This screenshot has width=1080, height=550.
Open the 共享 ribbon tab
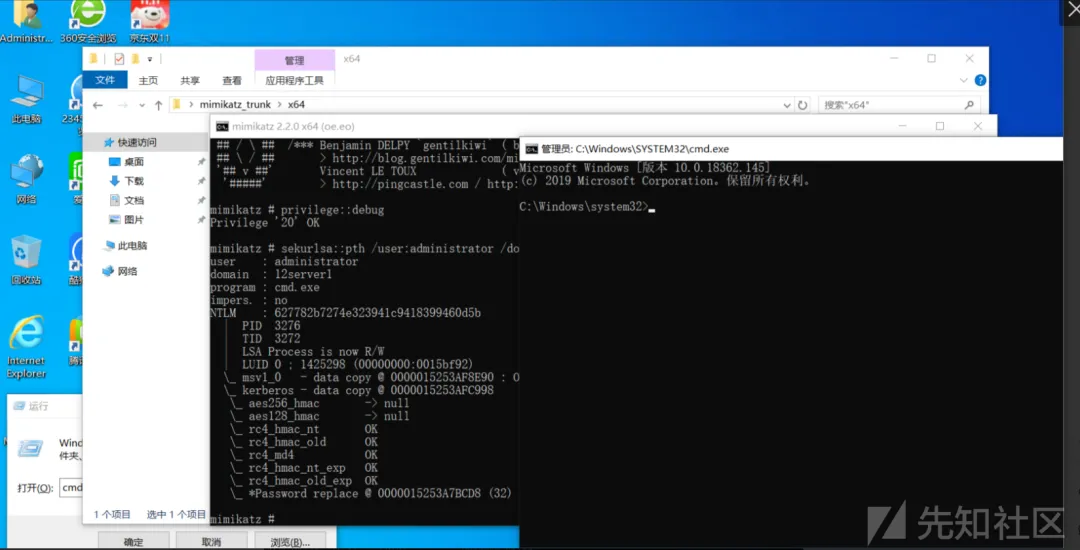[190, 81]
